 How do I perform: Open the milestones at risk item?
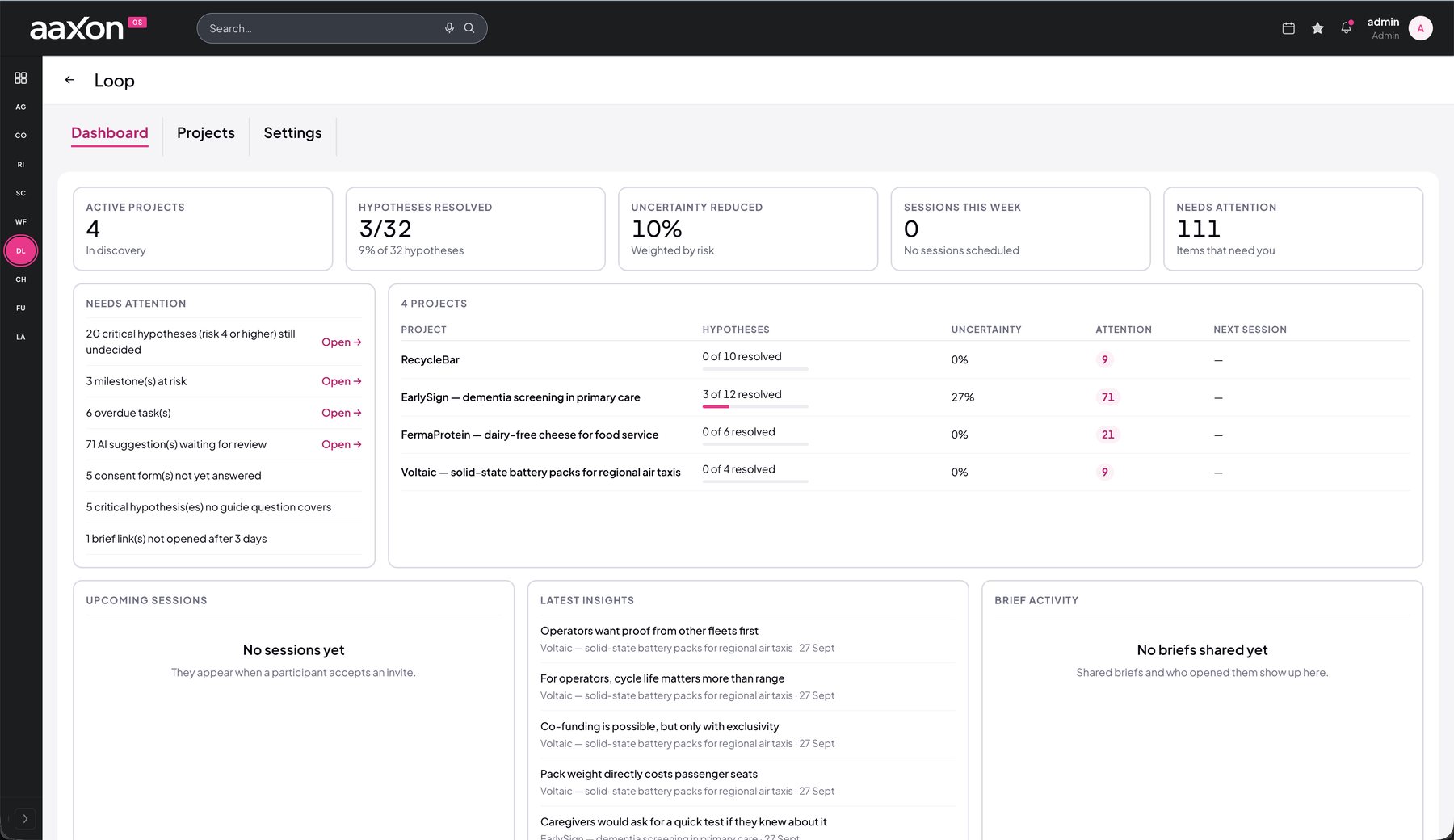coord(342,381)
